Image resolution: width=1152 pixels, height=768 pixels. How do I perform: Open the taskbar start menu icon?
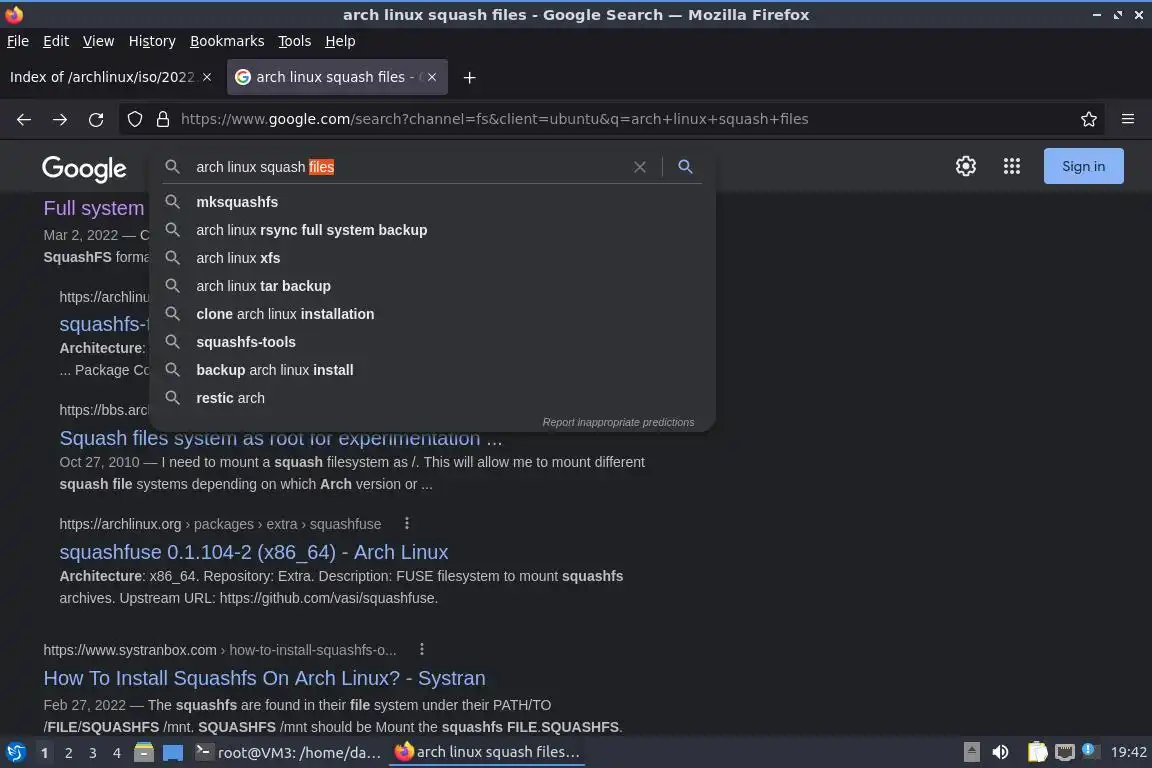click(15, 752)
